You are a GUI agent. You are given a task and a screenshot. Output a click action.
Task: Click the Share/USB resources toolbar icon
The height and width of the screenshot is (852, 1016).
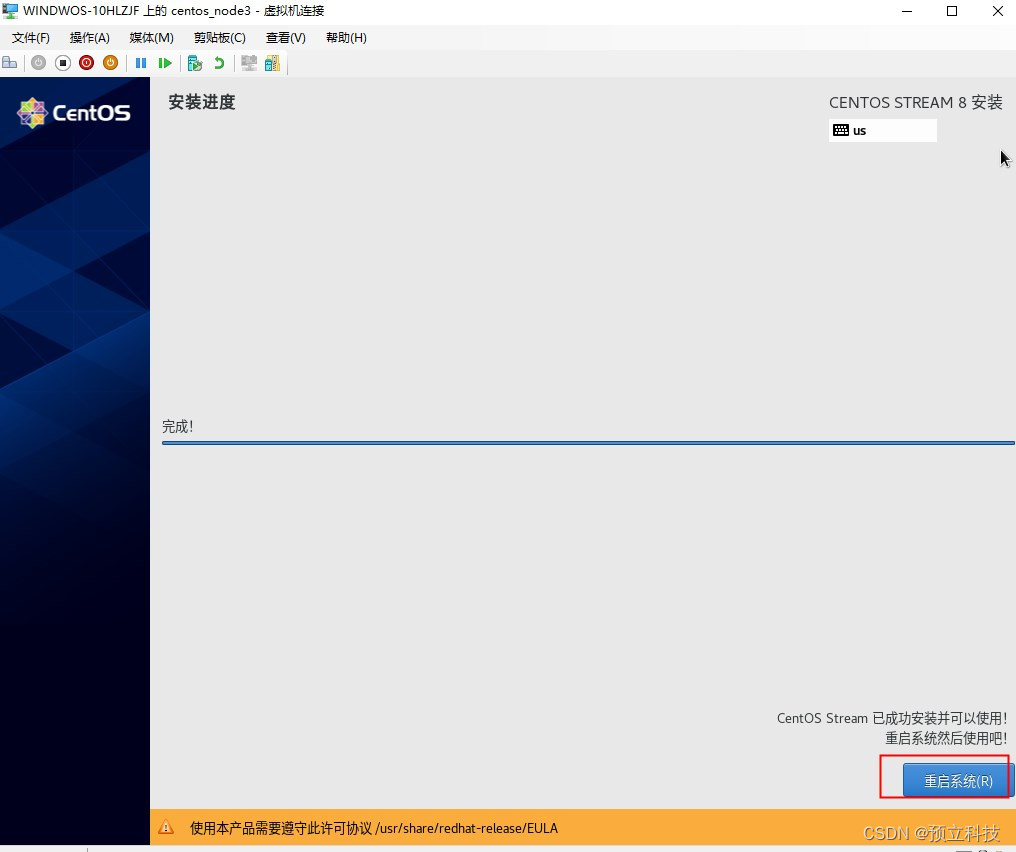(273, 63)
